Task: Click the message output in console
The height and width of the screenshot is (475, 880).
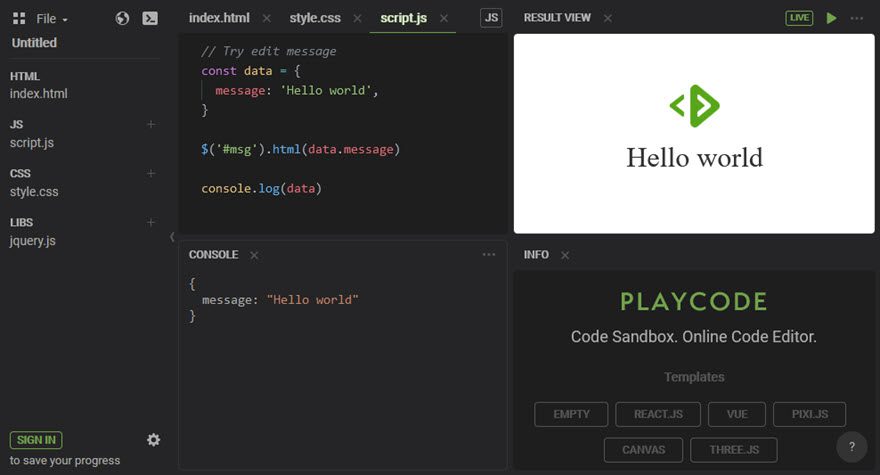Action: 279,300
